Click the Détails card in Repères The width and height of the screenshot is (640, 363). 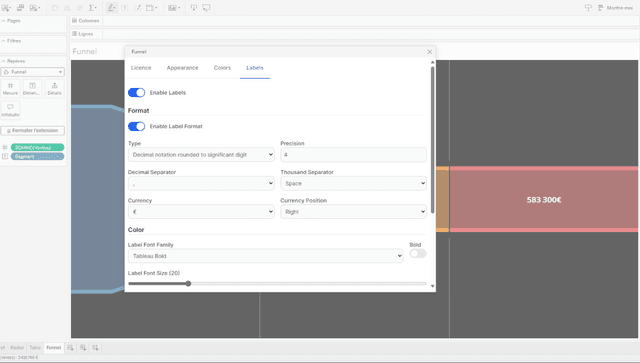[x=54, y=88]
